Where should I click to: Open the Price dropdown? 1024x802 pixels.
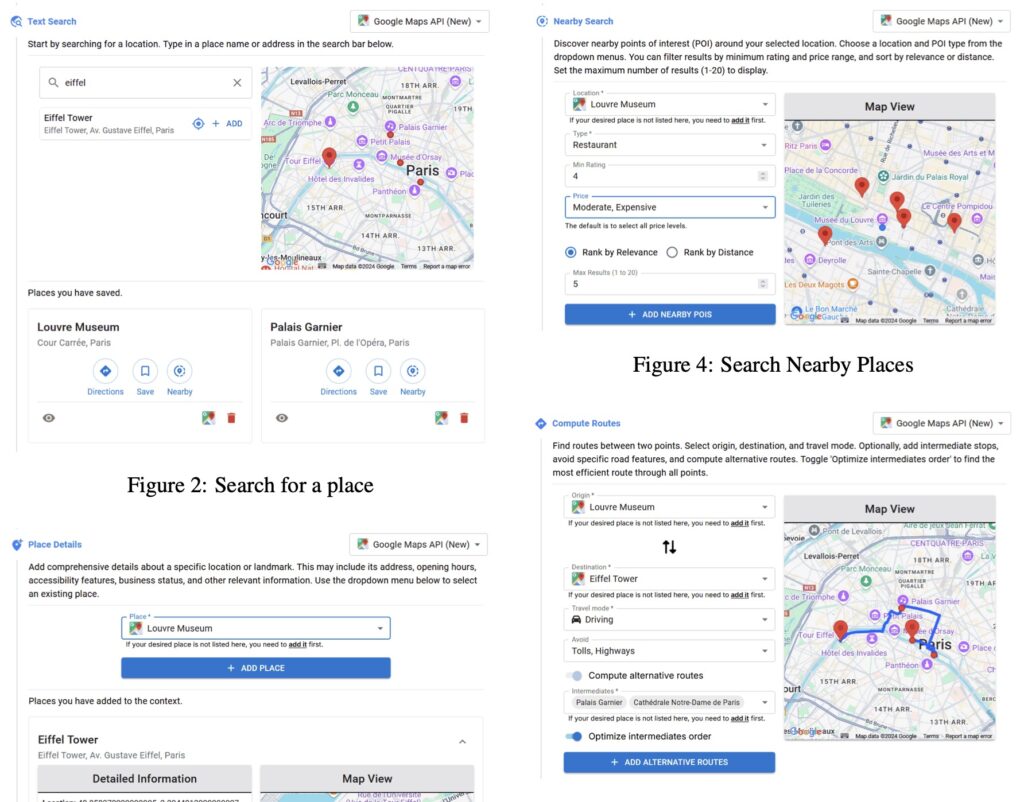pos(670,207)
